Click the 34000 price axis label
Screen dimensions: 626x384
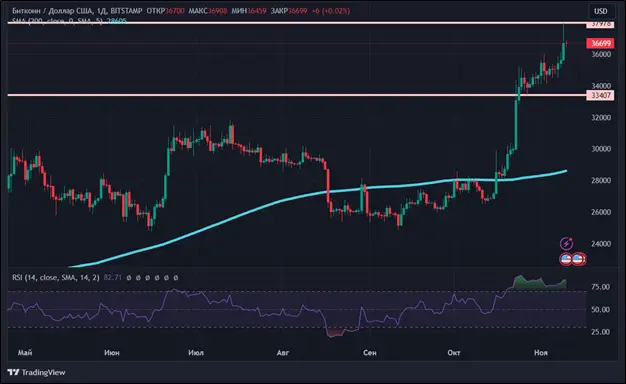coord(601,86)
